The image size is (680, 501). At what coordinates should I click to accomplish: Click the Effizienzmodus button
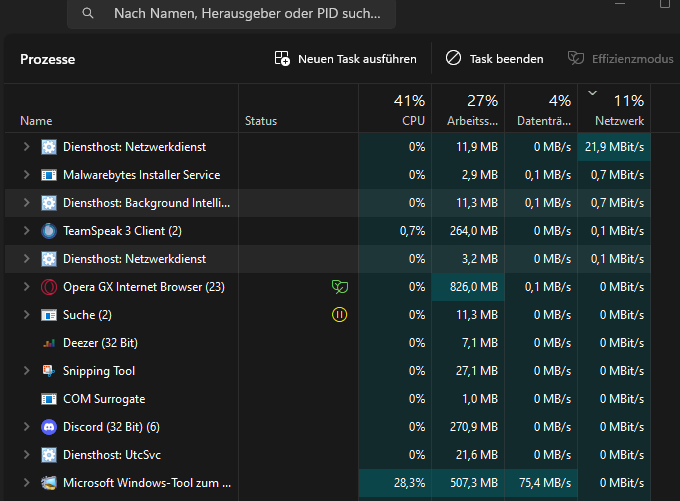(621, 59)
